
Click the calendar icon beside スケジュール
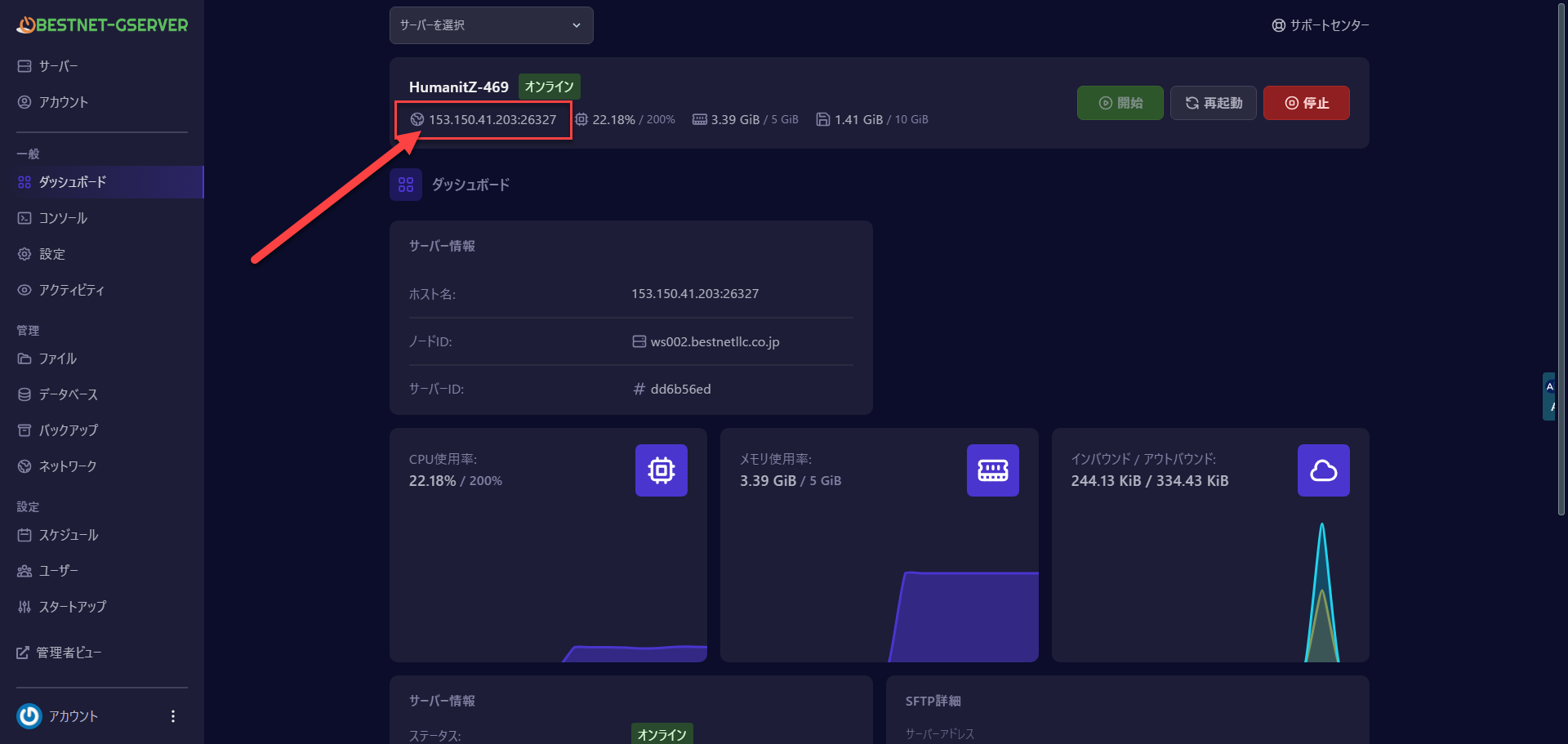point(24,535)
